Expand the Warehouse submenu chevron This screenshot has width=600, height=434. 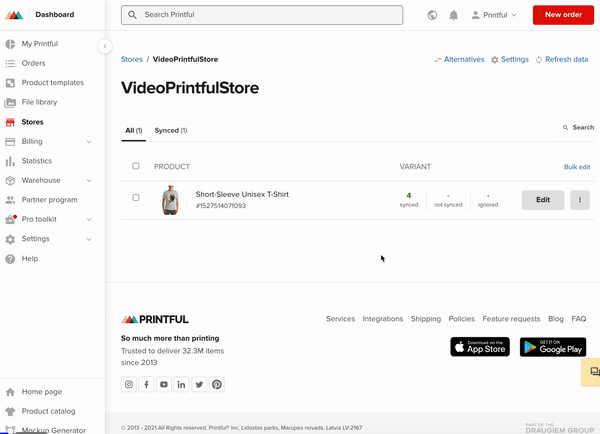tap(89, 181)
